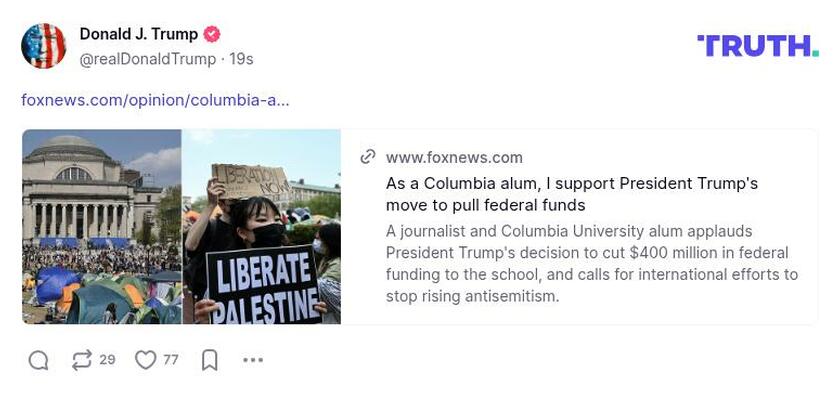This screenshot has height=406, width=840.
Task: Open the "As a Columbia alum" article headline
Action: [x=572, y=194]
